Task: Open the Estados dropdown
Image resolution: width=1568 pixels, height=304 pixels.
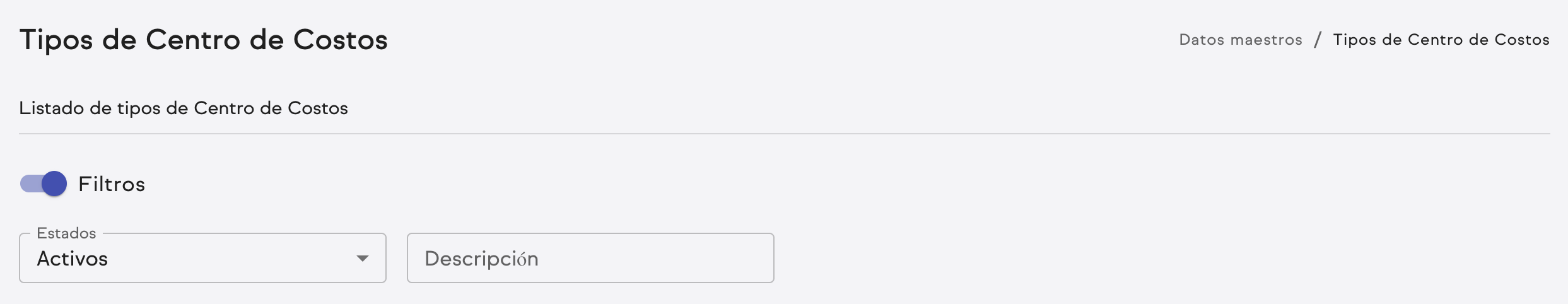Action: (x=202, y=259)
